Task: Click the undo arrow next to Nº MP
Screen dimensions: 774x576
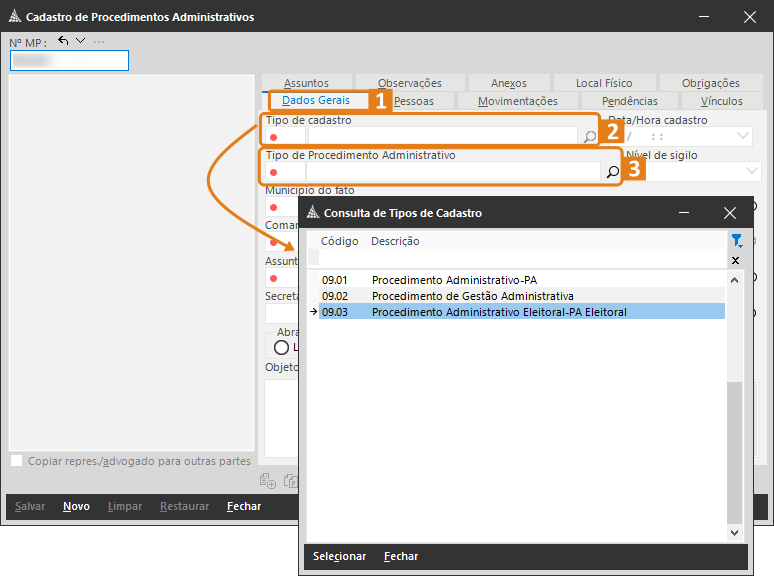Action: pyautogui.click(x=63, y=40)
